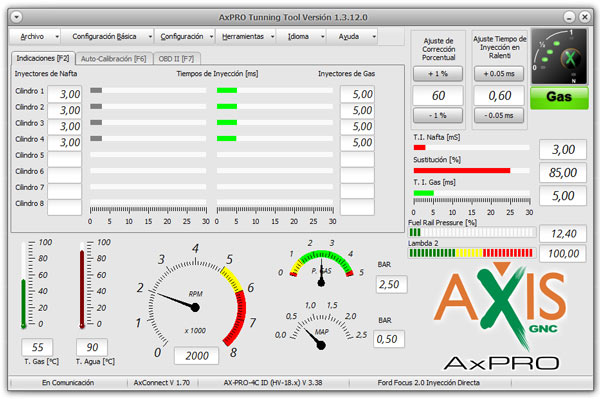Decrease percentage correction with - 1 % button
This screenshot has height=399, width=600.
coord(438,115)
